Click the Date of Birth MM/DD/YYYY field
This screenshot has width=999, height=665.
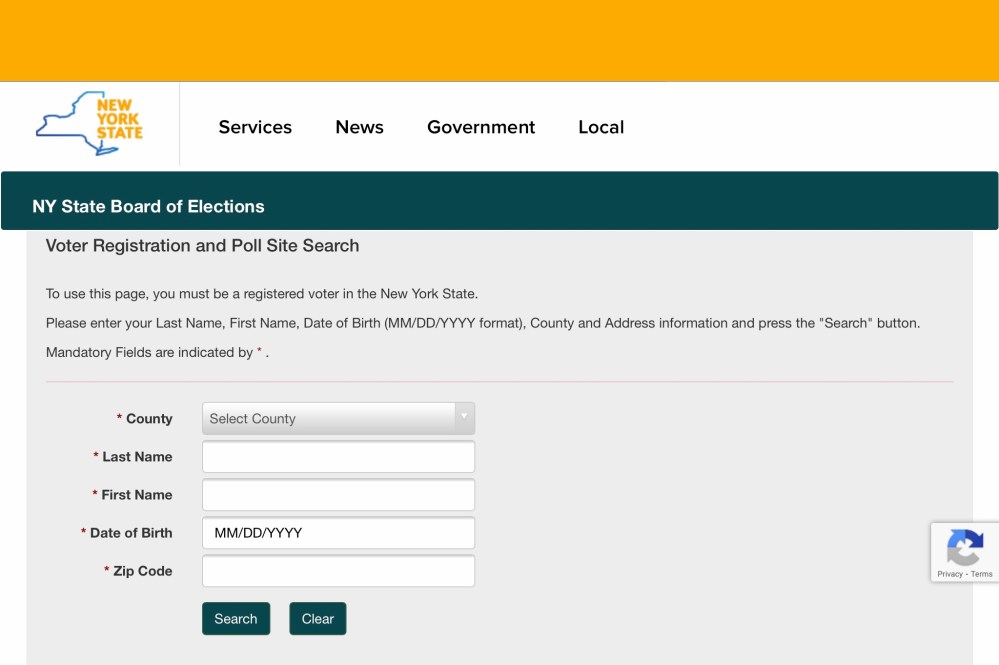[338, 533]
